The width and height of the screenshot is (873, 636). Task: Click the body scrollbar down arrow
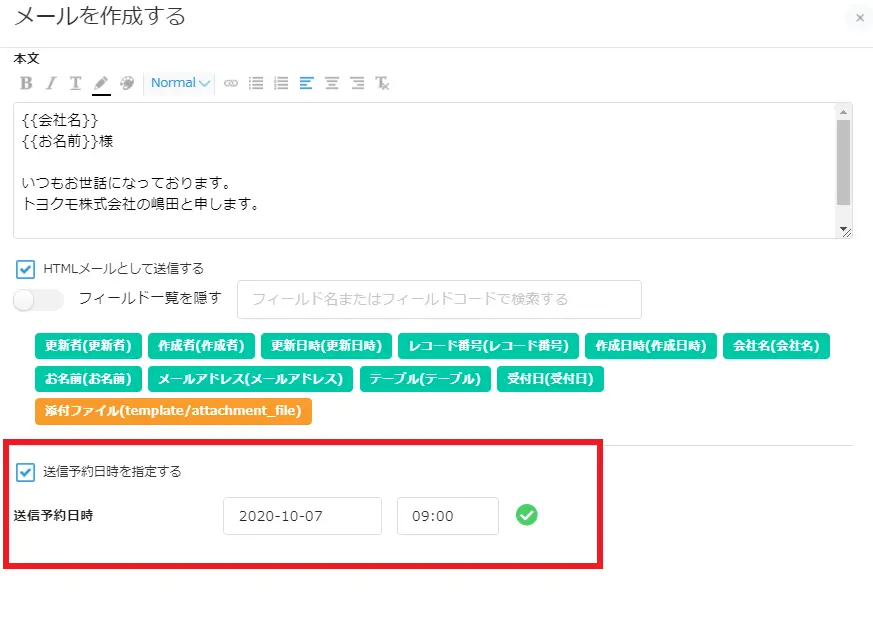pyautogui.click(x=843, y=229)
